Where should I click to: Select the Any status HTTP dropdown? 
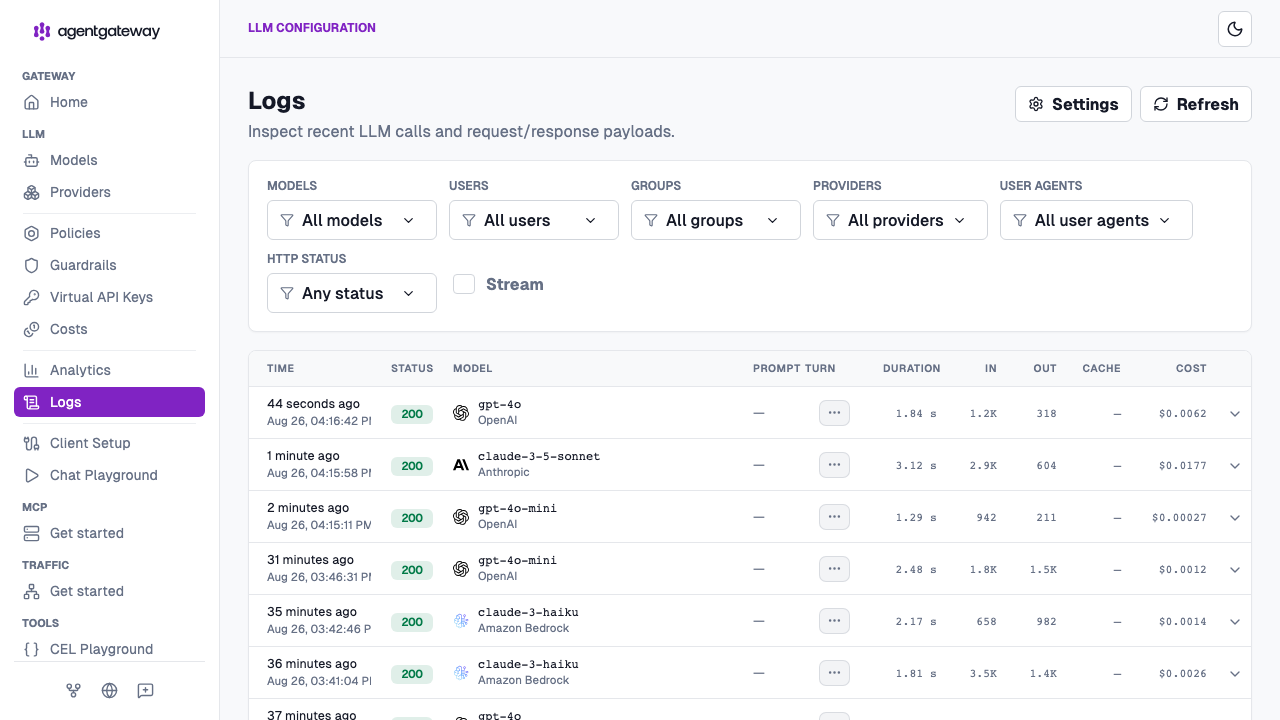pyautogui.click(x=352, y=293)
